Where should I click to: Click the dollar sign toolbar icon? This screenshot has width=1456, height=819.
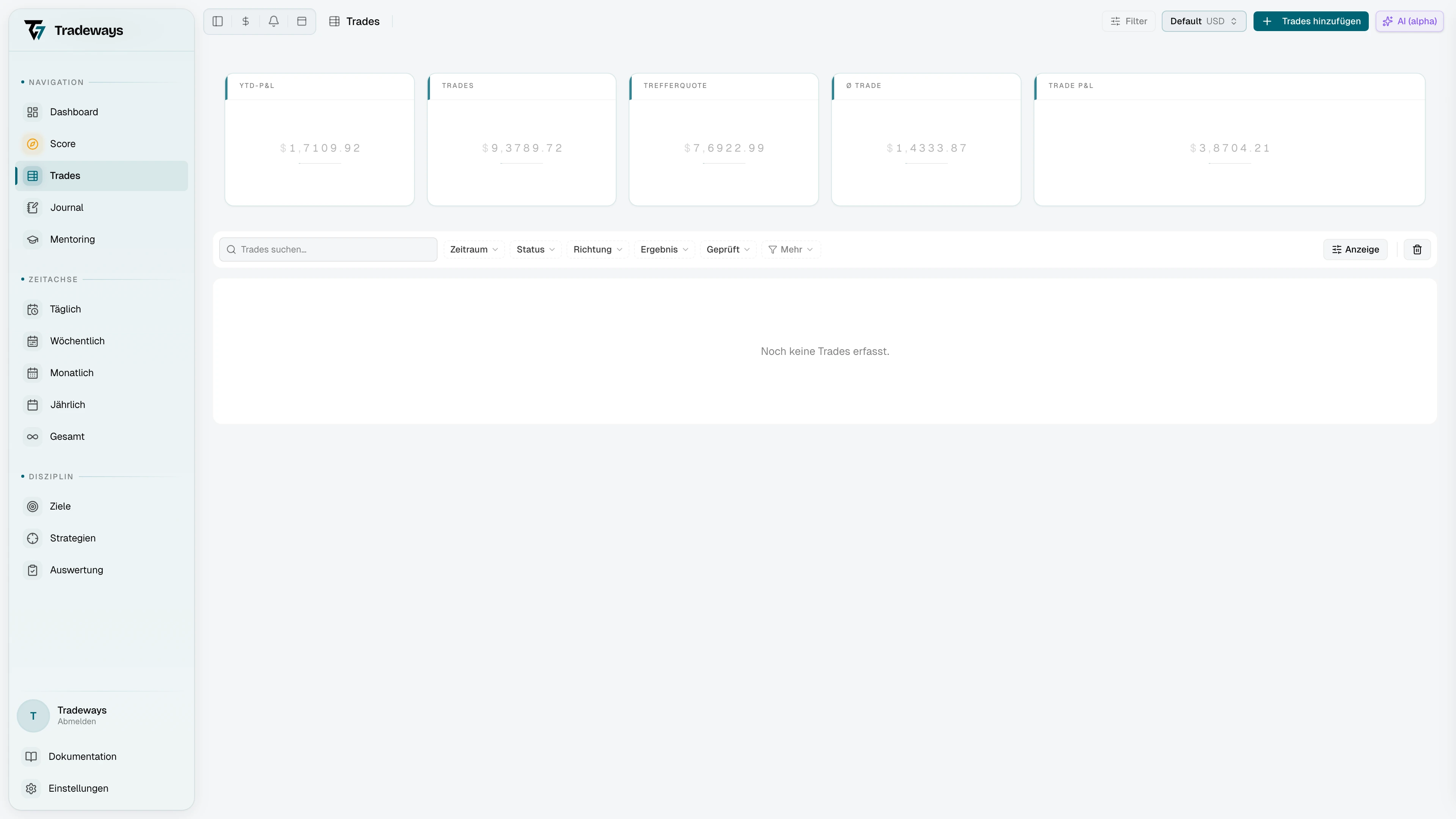pyautogui.click(x=245, y=22)
